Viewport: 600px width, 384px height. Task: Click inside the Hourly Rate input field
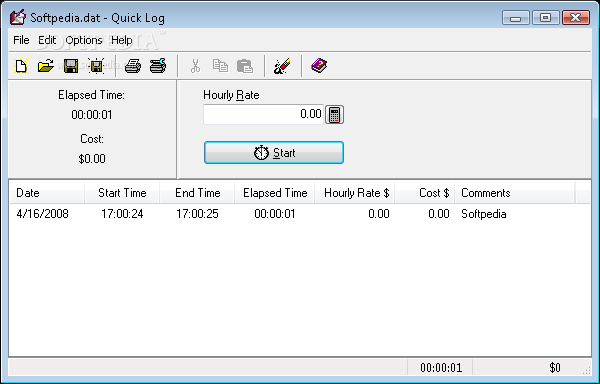263,114
